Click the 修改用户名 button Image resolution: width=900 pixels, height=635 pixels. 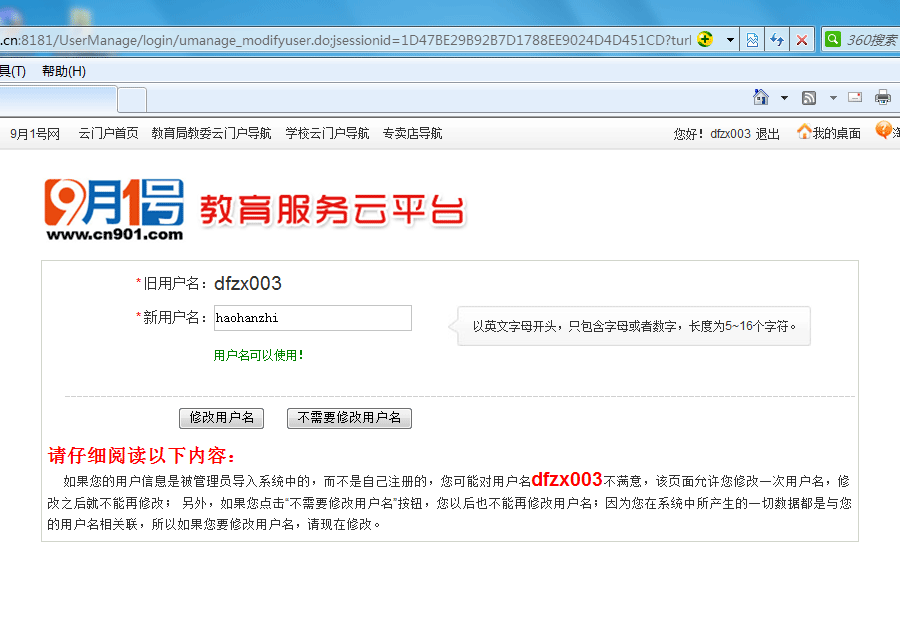tap(221, 418)
